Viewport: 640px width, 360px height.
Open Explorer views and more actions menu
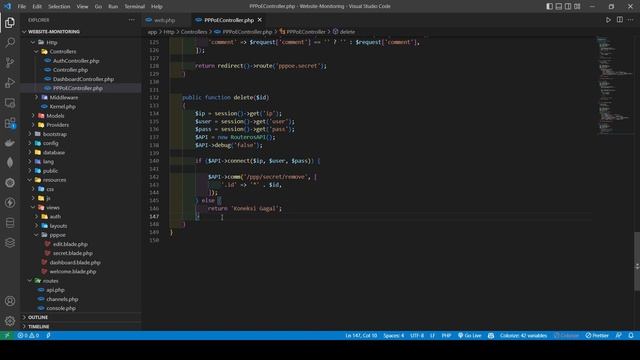coord(131,20)
